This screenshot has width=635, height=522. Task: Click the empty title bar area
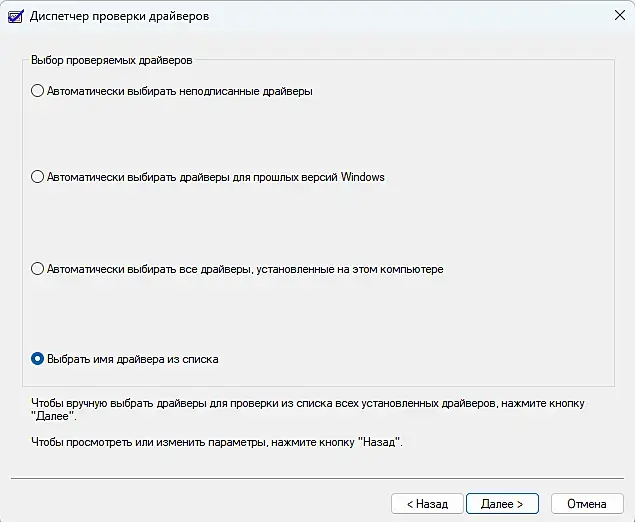pyautogui.click(x=400, y=16)
